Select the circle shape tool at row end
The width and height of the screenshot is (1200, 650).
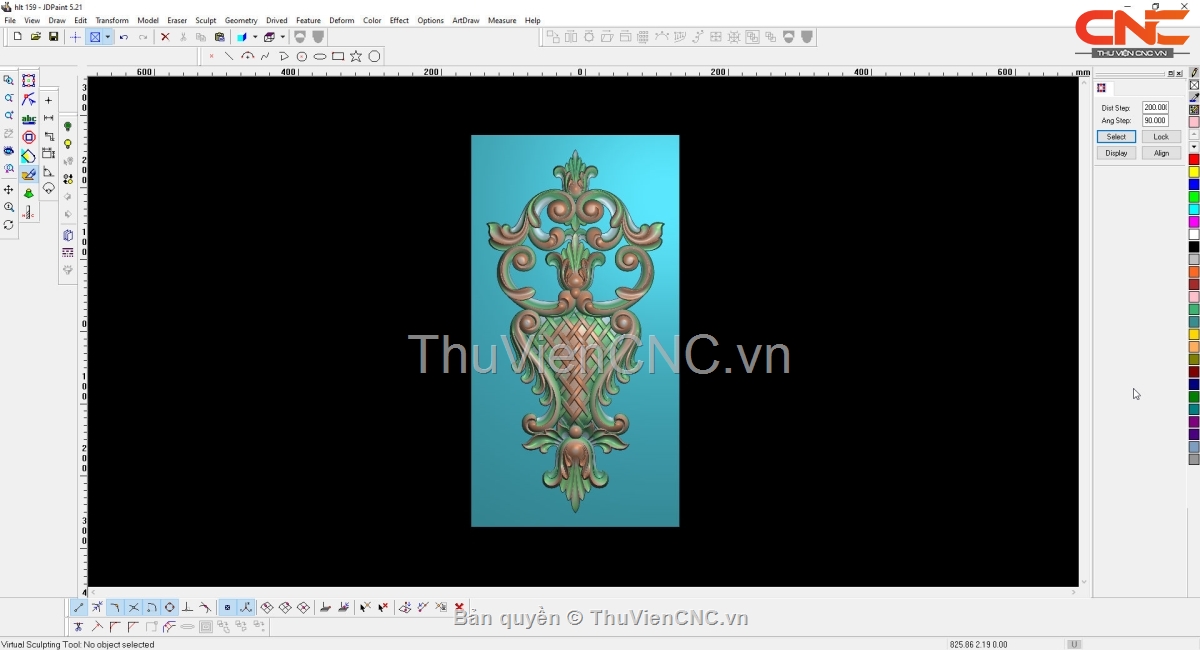(374, 56)
